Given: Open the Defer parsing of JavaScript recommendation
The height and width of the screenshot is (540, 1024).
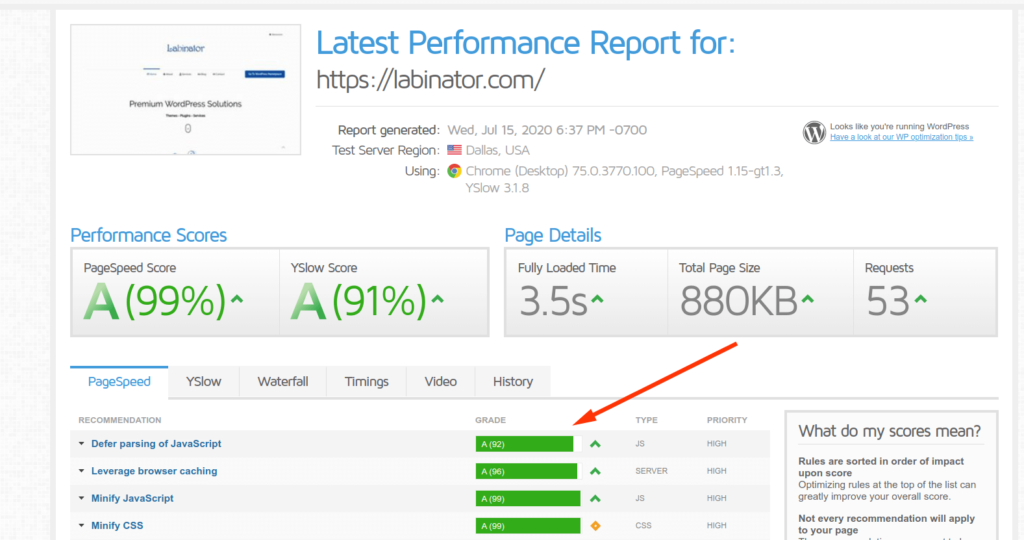Looking at the screenshot, I should pyautogui.click(x=156, y=443).
